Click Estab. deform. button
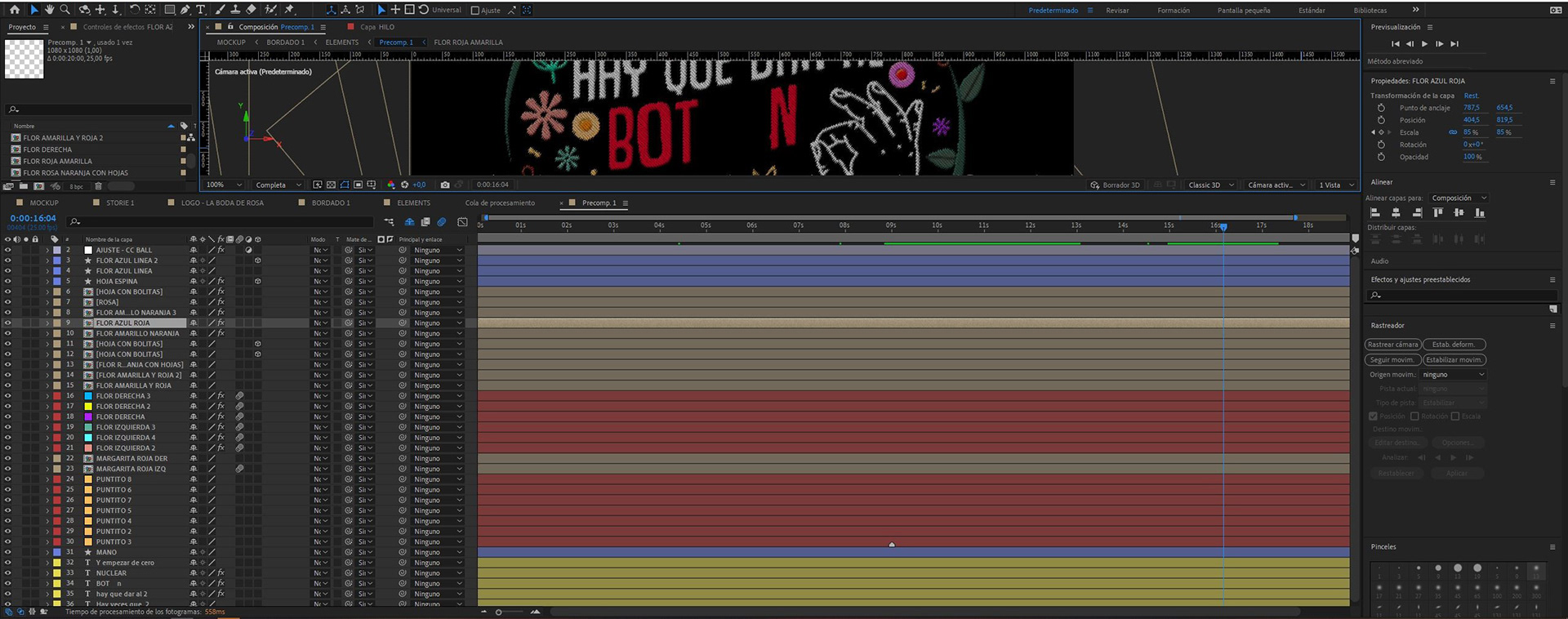This screenshot has height=619, width=1568. click(x=1454, y=345)
